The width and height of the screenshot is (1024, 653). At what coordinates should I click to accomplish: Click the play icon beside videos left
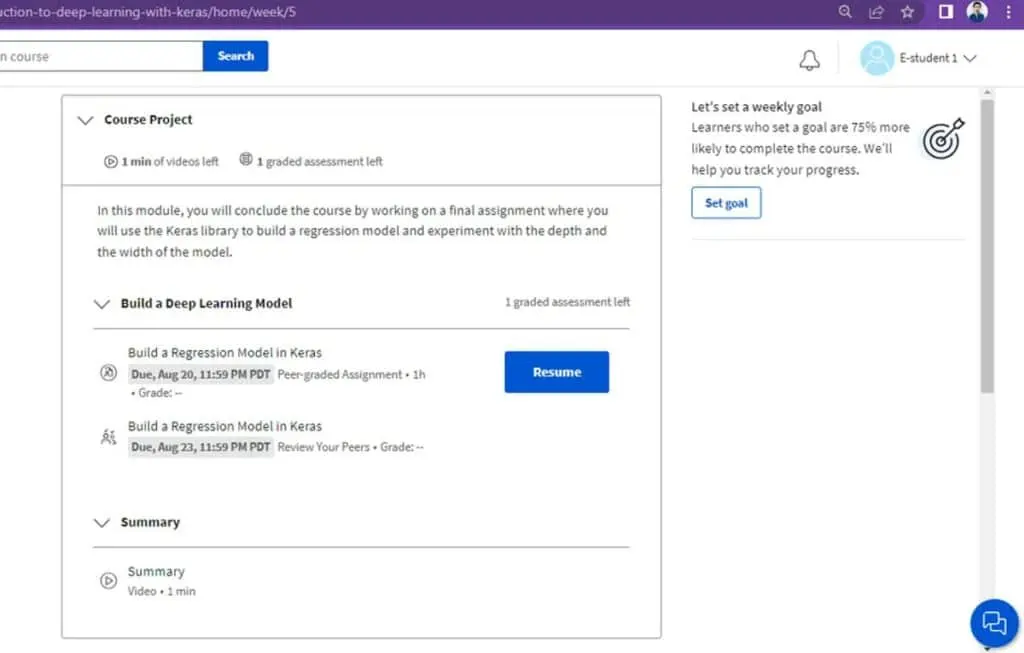click(x=110, y=161)
